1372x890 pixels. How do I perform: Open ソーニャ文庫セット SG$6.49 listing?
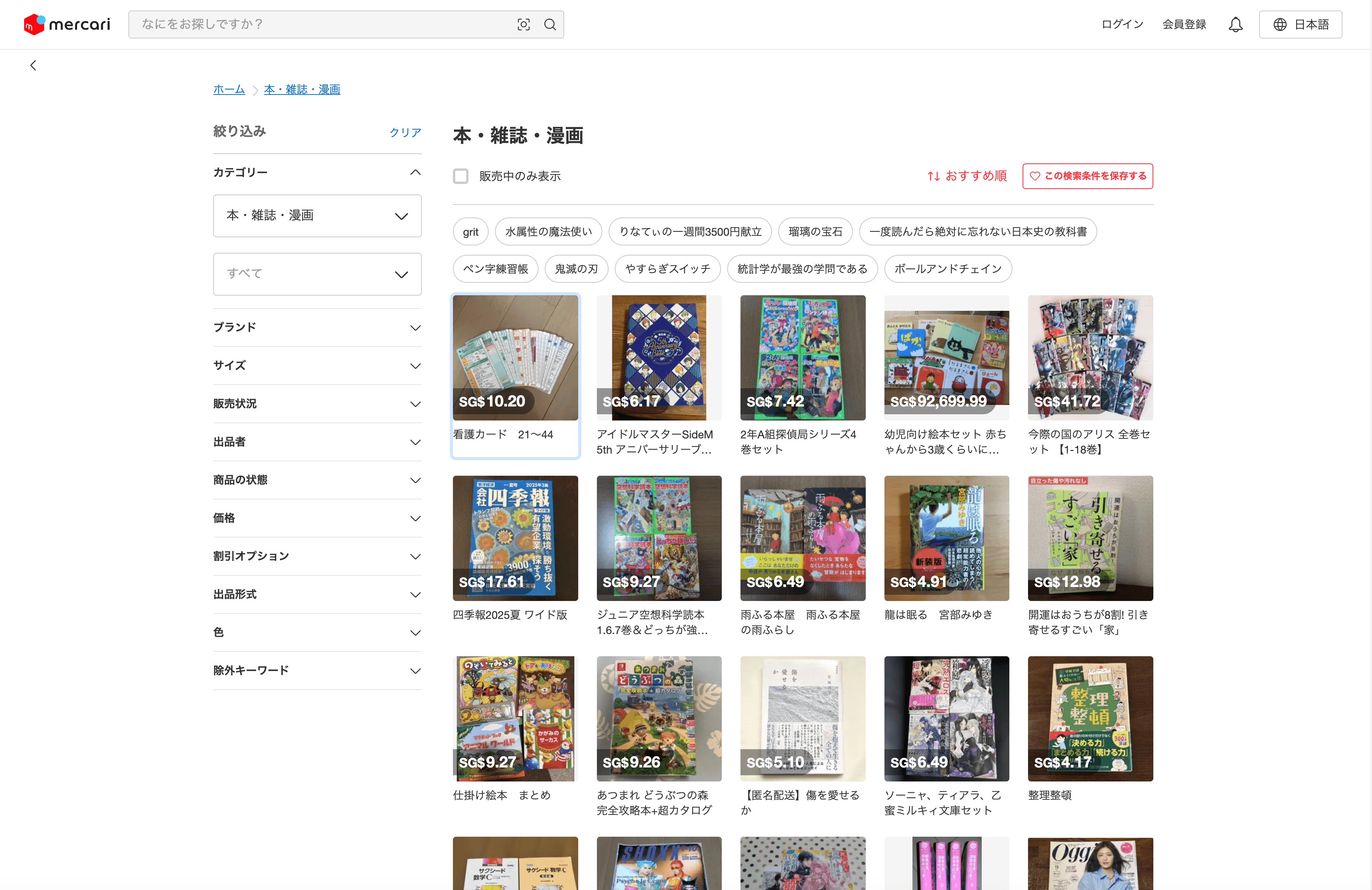pyautogui.click(x=947, y=718)
